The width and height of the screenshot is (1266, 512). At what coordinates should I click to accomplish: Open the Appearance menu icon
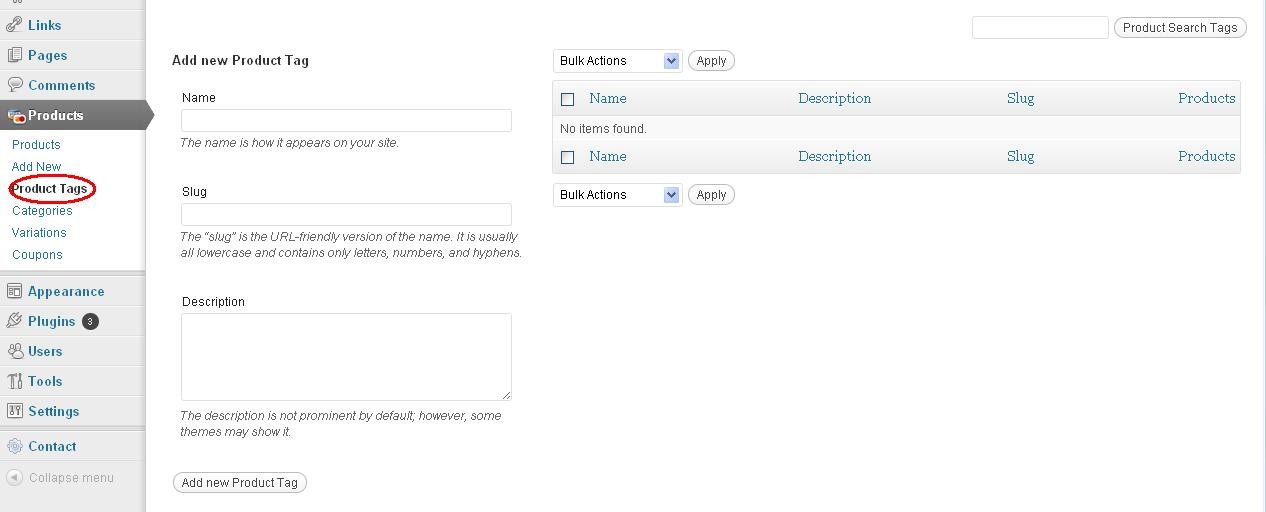[14, 291]
